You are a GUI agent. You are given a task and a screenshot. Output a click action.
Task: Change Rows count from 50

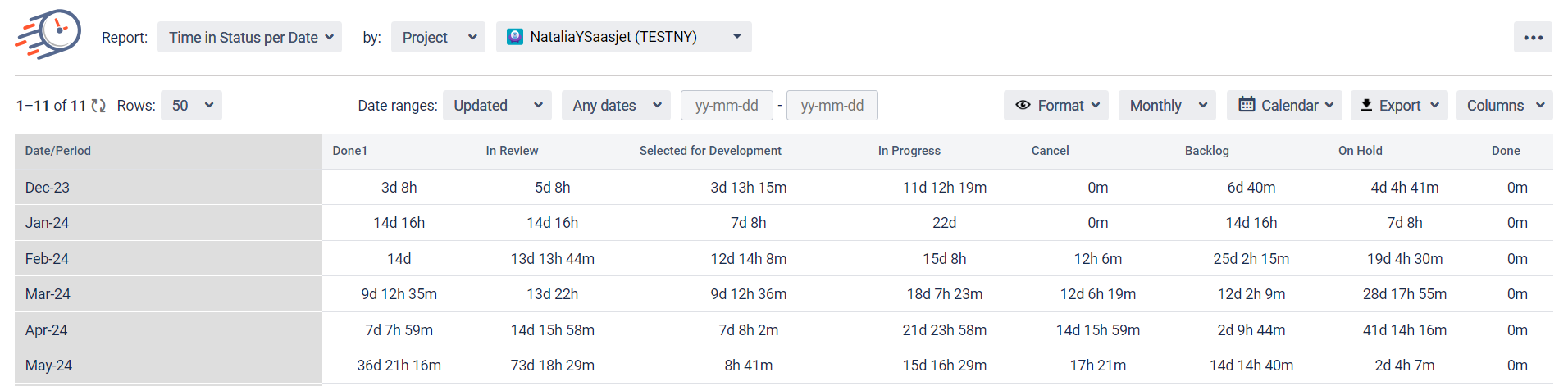click(x=191, y=105)
